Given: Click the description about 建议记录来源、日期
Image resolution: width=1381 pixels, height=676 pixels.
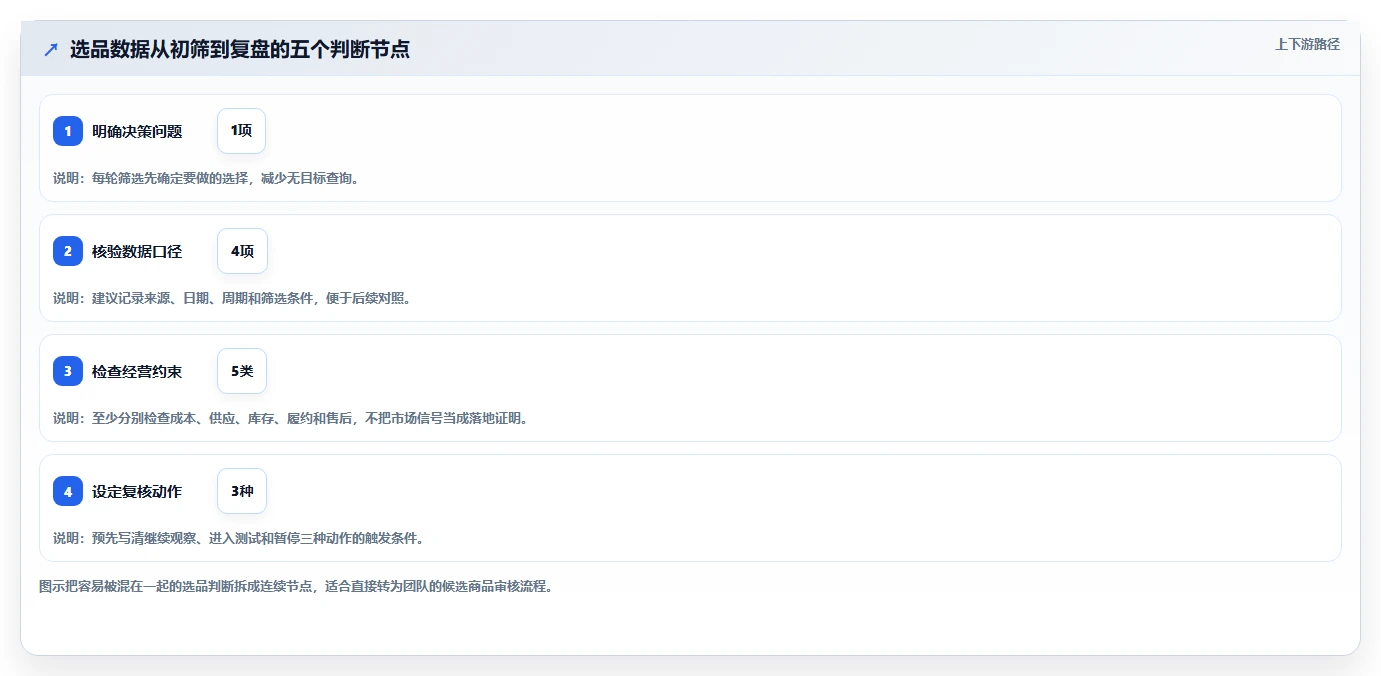Looking at the screenshot, I should pos(232,298).
